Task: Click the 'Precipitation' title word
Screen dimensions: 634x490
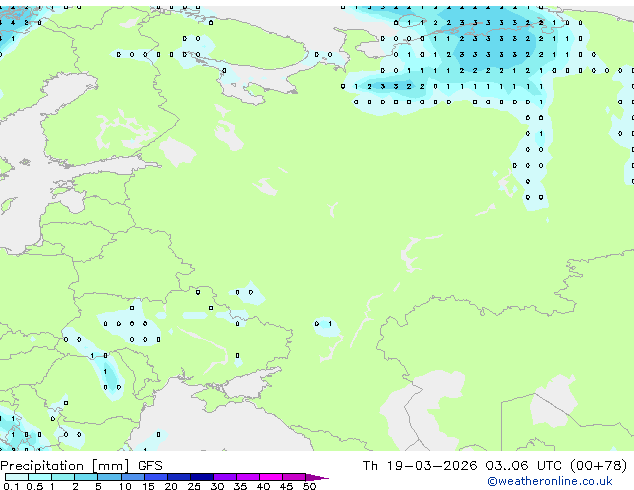Action: tap(42, 466)
